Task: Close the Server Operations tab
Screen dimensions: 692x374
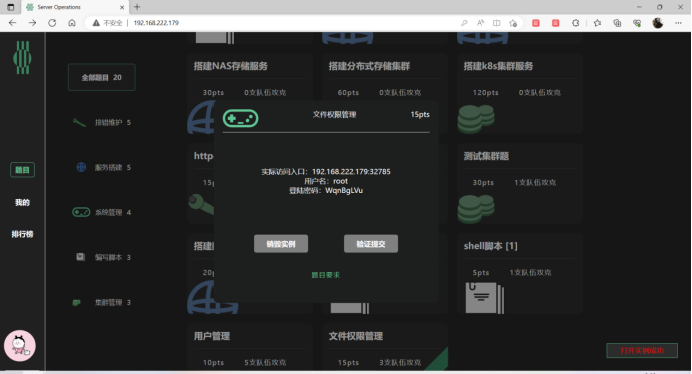Action: click(x=122, y=7)
